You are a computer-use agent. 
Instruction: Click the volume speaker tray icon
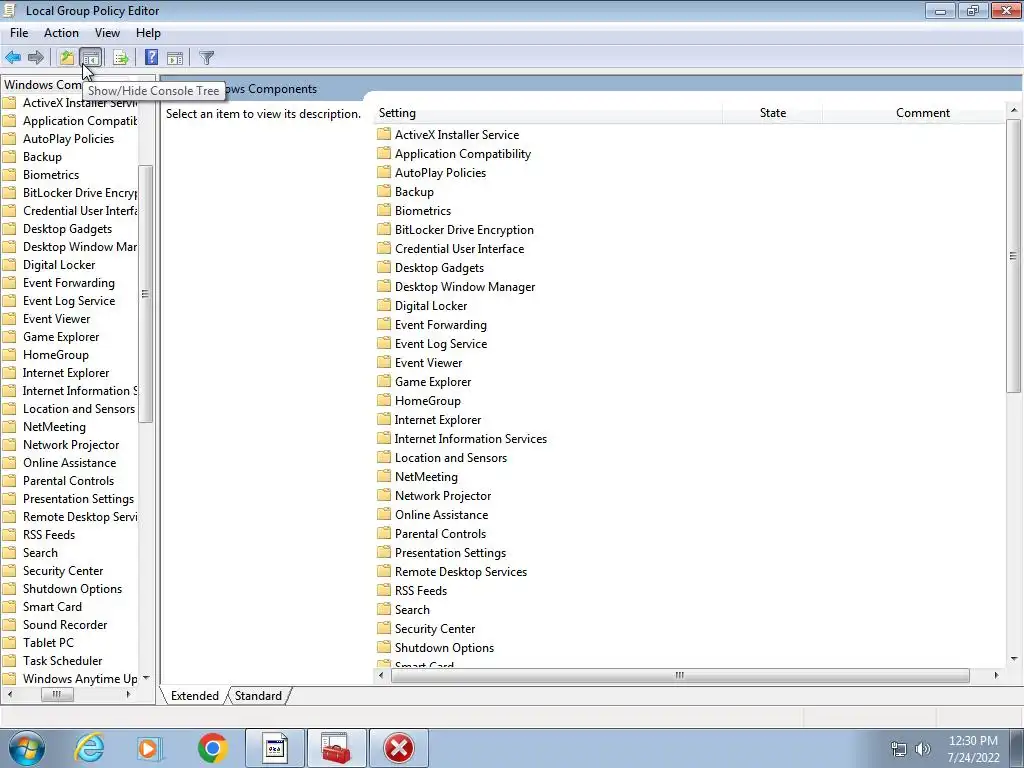(923, 749)
